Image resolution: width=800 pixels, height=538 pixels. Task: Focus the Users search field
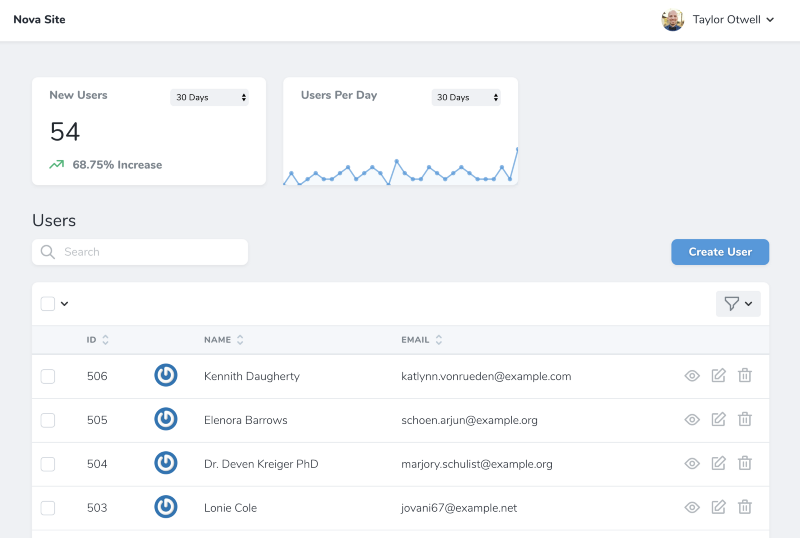point(150,252)
